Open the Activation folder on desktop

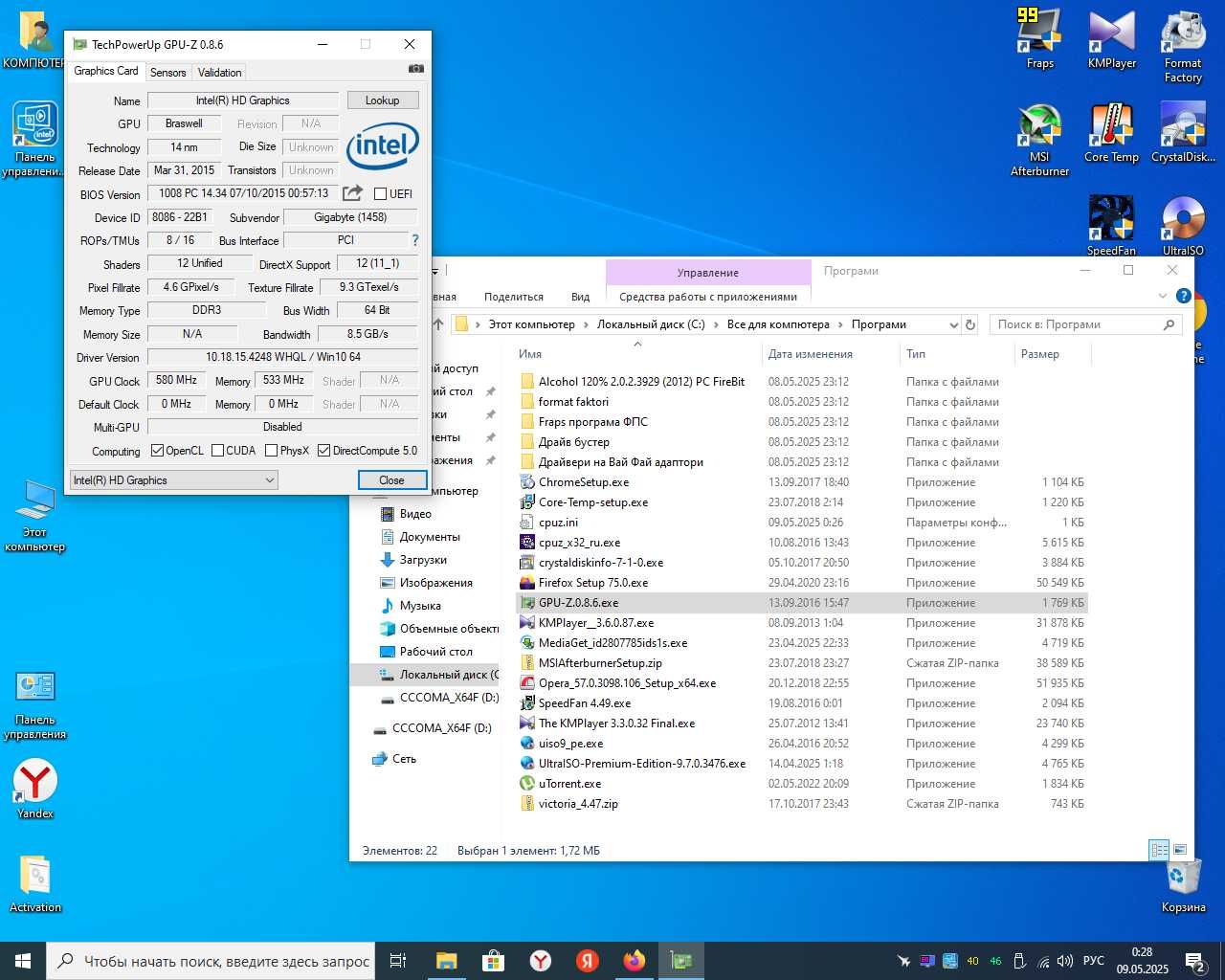(35, 882)
